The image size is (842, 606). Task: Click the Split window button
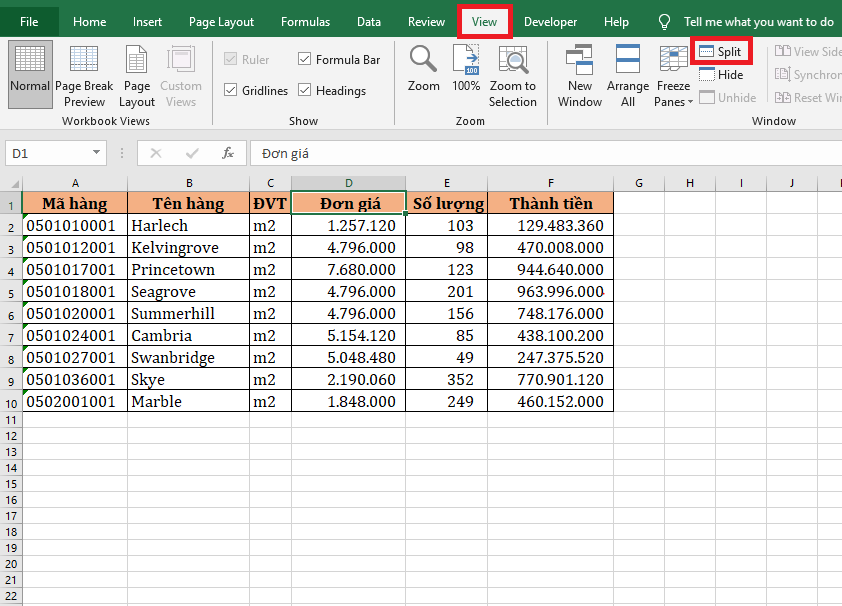coord(721,51)
